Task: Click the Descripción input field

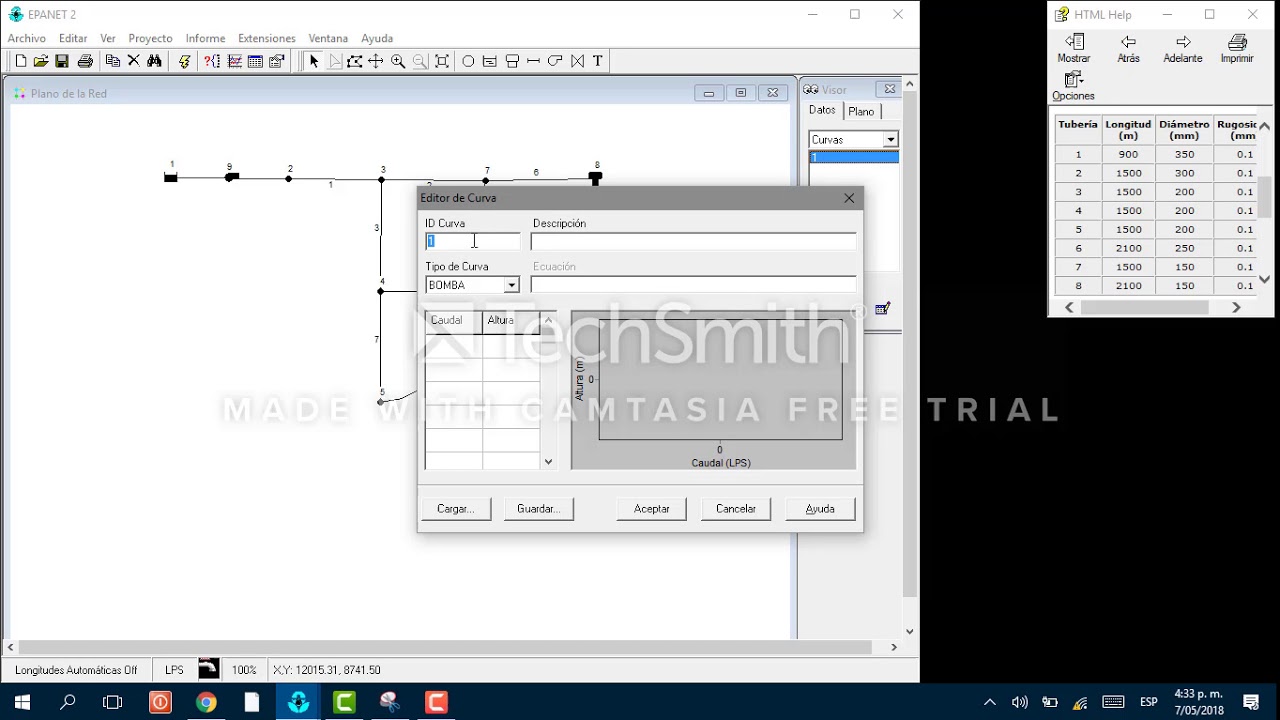Action: pyautogui.click(x=693, y=241)
